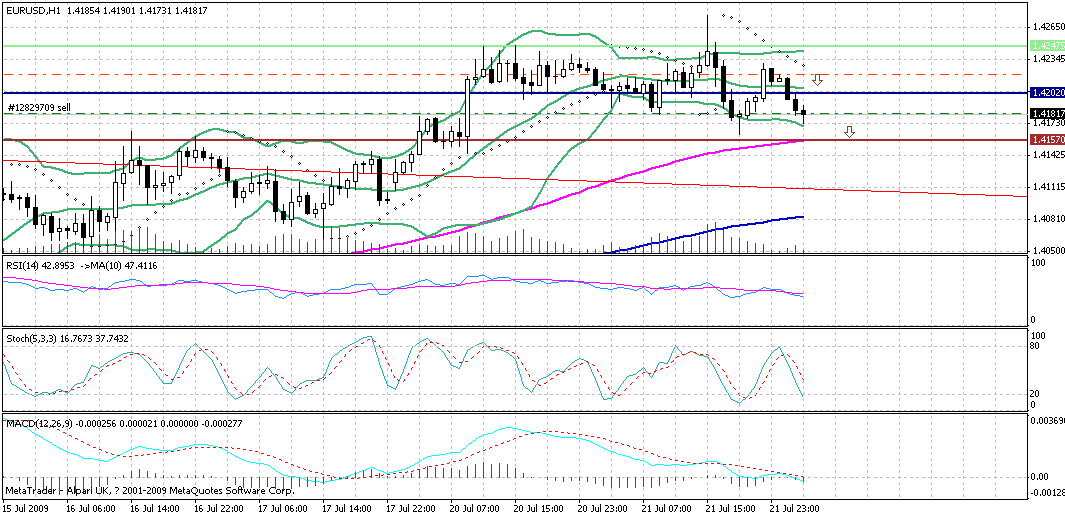
Task: Click the 1.42345 price scale label
Action: (1047, 59)
